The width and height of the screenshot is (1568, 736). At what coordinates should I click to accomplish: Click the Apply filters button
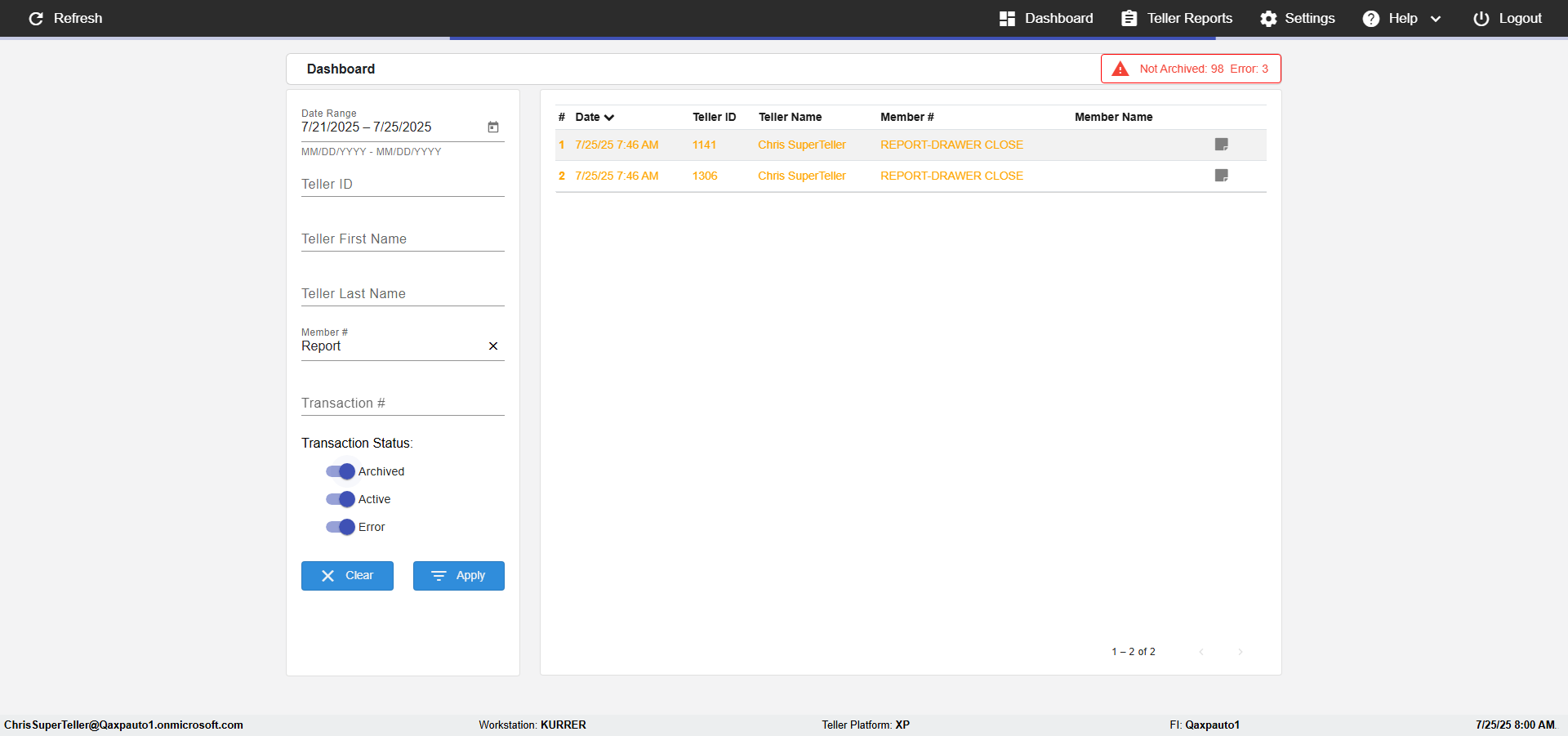pos(459,576)
